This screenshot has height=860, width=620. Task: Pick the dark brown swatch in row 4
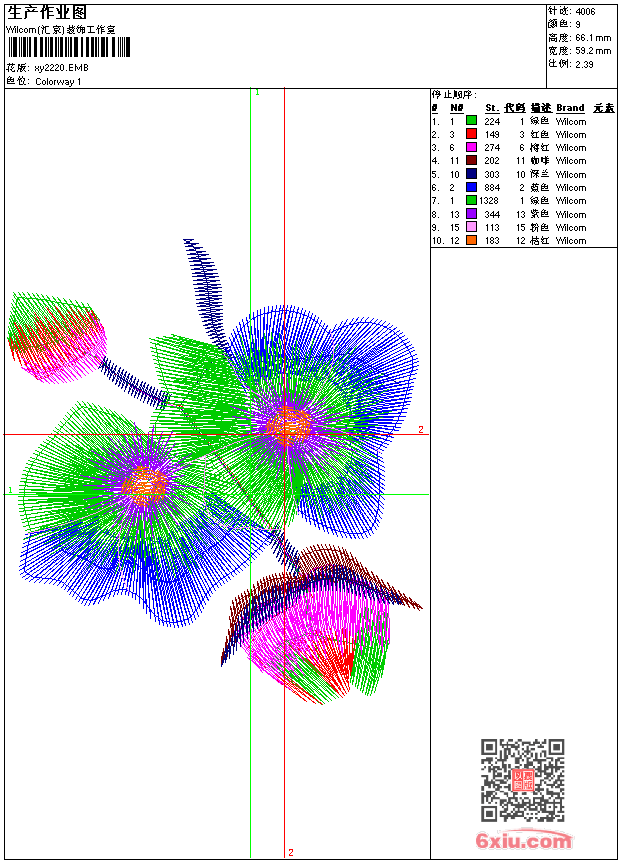point(471,160)
